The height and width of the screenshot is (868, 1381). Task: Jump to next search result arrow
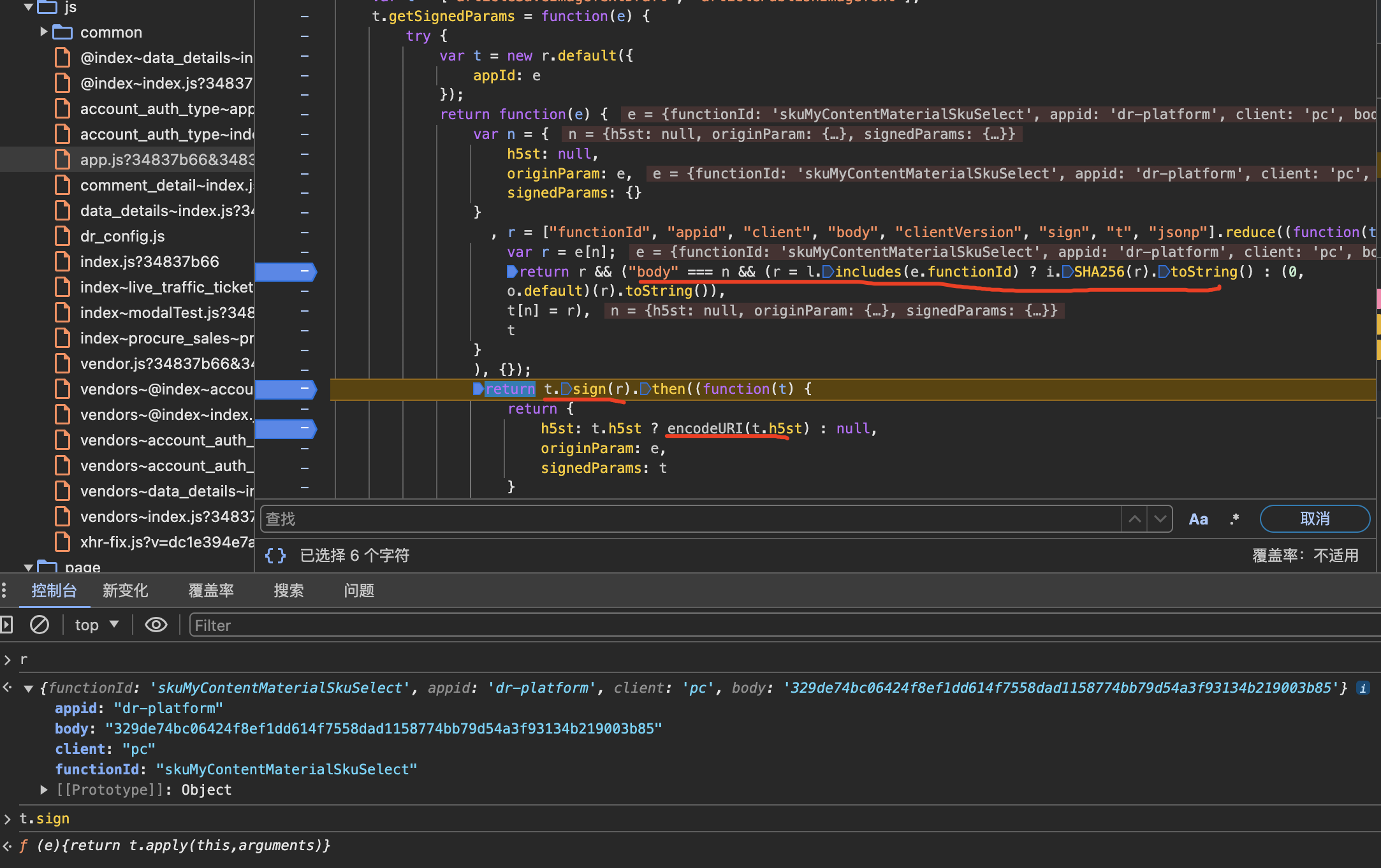[1160, 519]
